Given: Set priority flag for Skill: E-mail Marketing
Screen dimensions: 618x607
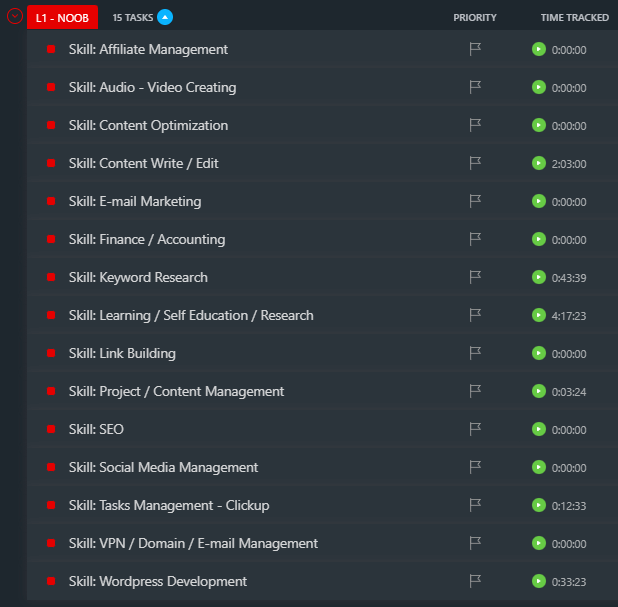Looking at the screenshot, I should [x=475, y=201].
